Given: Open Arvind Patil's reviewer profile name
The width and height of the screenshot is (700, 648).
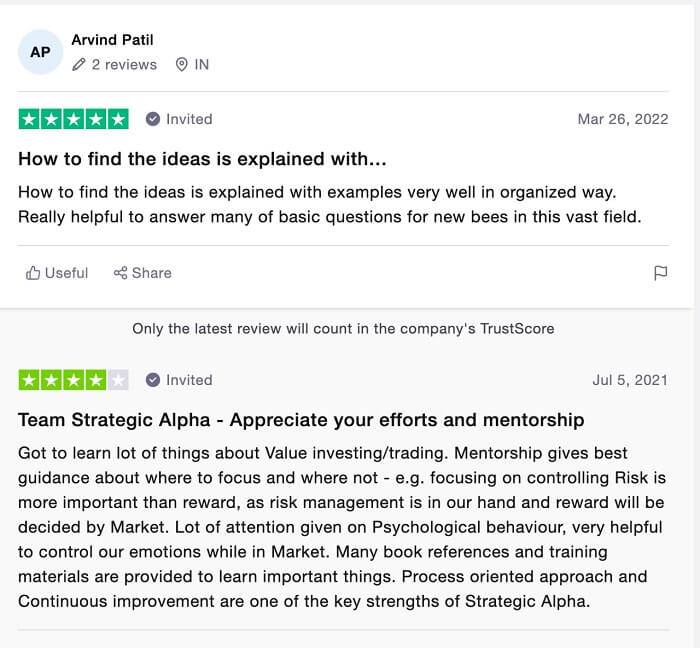Looking at the screenshot, I should [x=112, y=40].
